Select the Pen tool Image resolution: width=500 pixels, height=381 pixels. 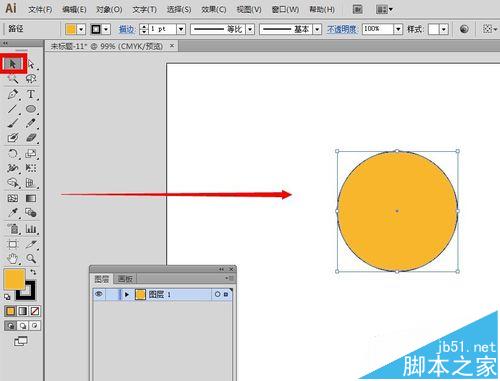click(x=13, y=94)
